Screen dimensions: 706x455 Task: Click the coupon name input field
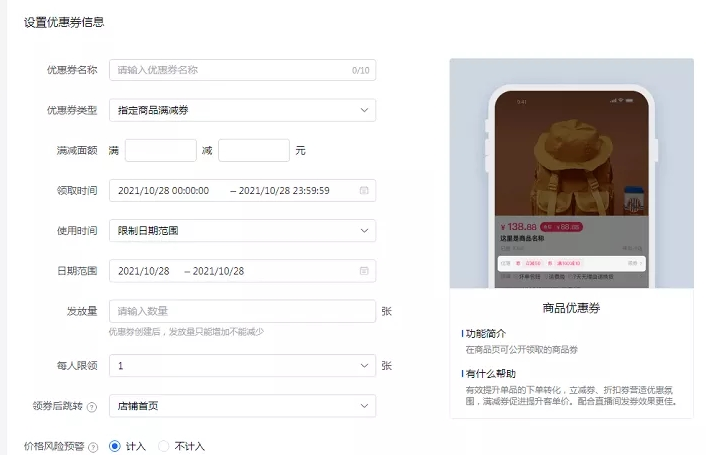[242, 70]
